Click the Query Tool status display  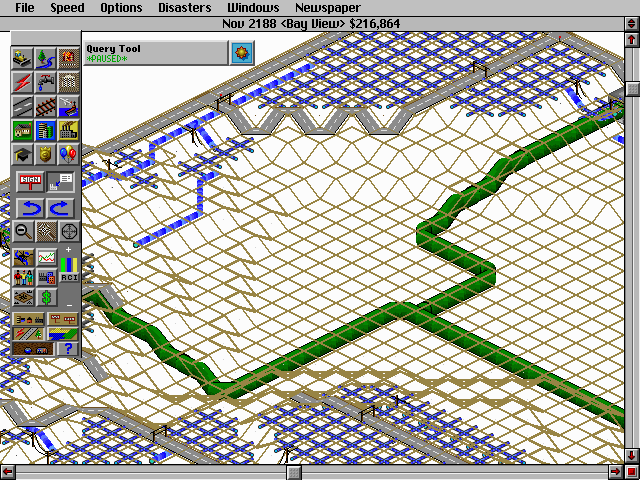point(156,53)
